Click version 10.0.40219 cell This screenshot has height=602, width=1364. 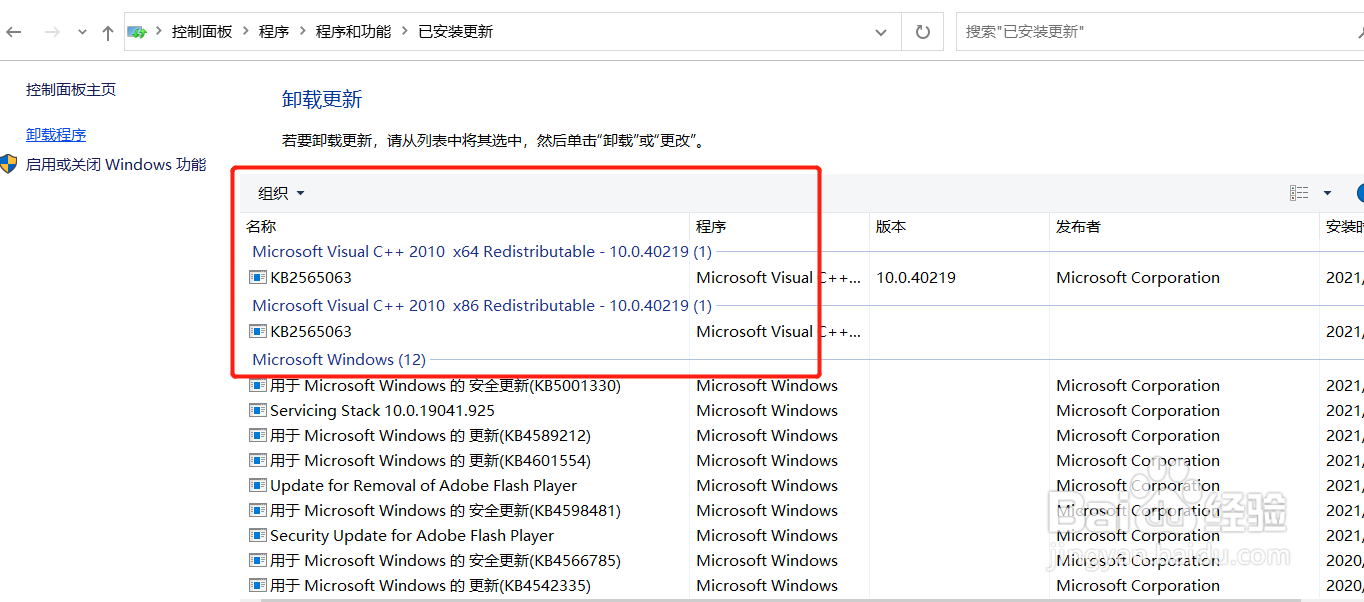(x=916, y=277)
